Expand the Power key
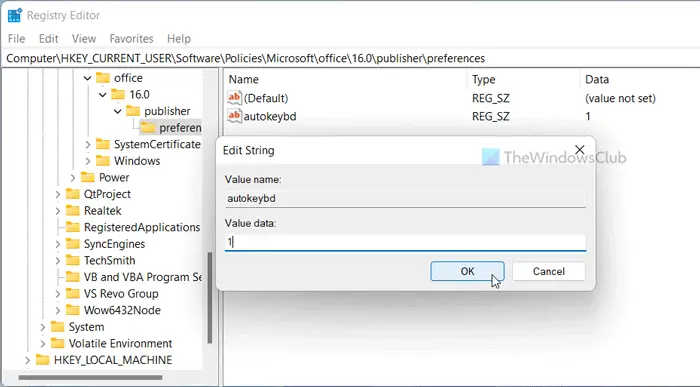The height and width of the screenshot is (387, 700). [73, 178]
